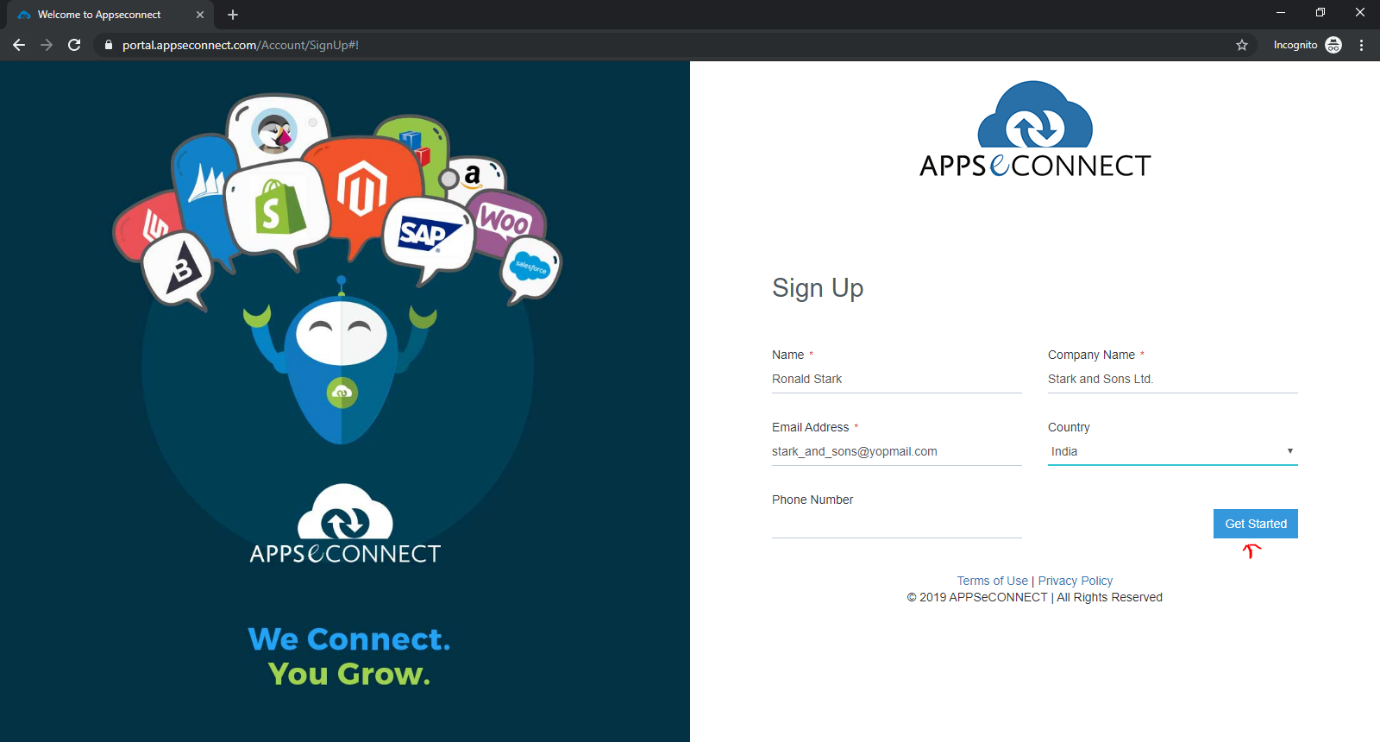Open the Incognito profile icon

1333,45
